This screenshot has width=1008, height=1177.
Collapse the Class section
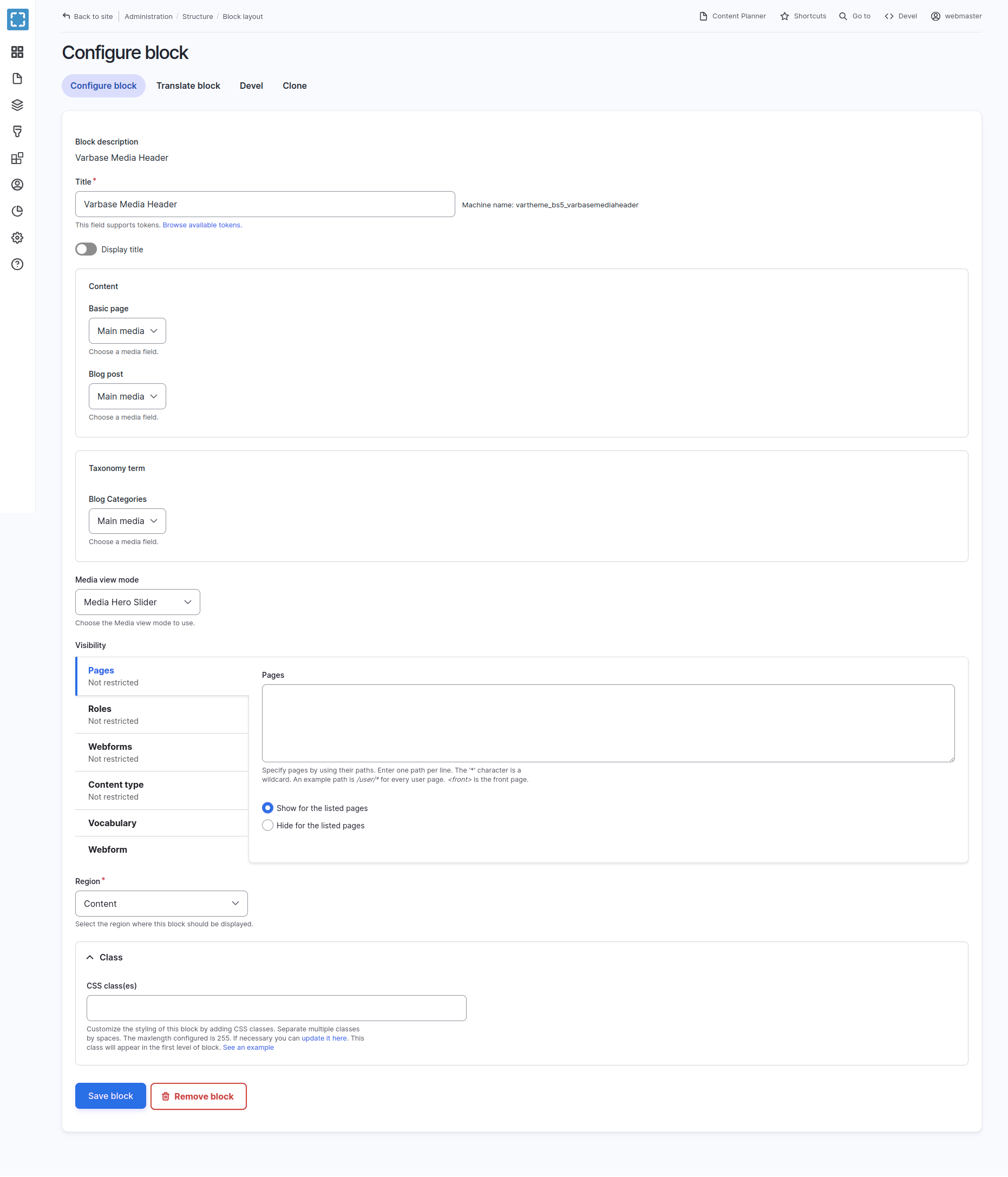coord(104,957)
